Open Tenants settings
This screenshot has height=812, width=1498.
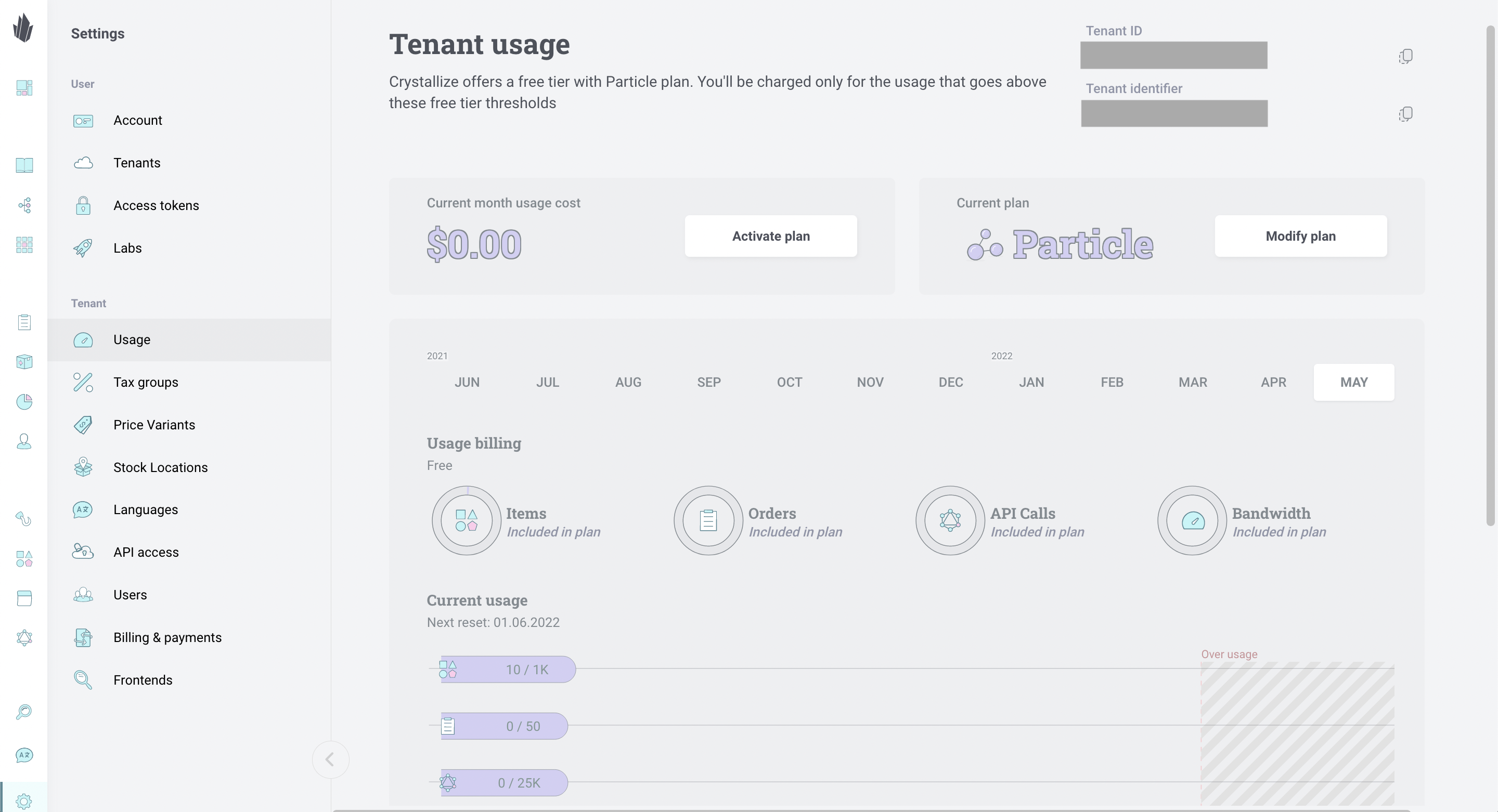click(189, 163)
